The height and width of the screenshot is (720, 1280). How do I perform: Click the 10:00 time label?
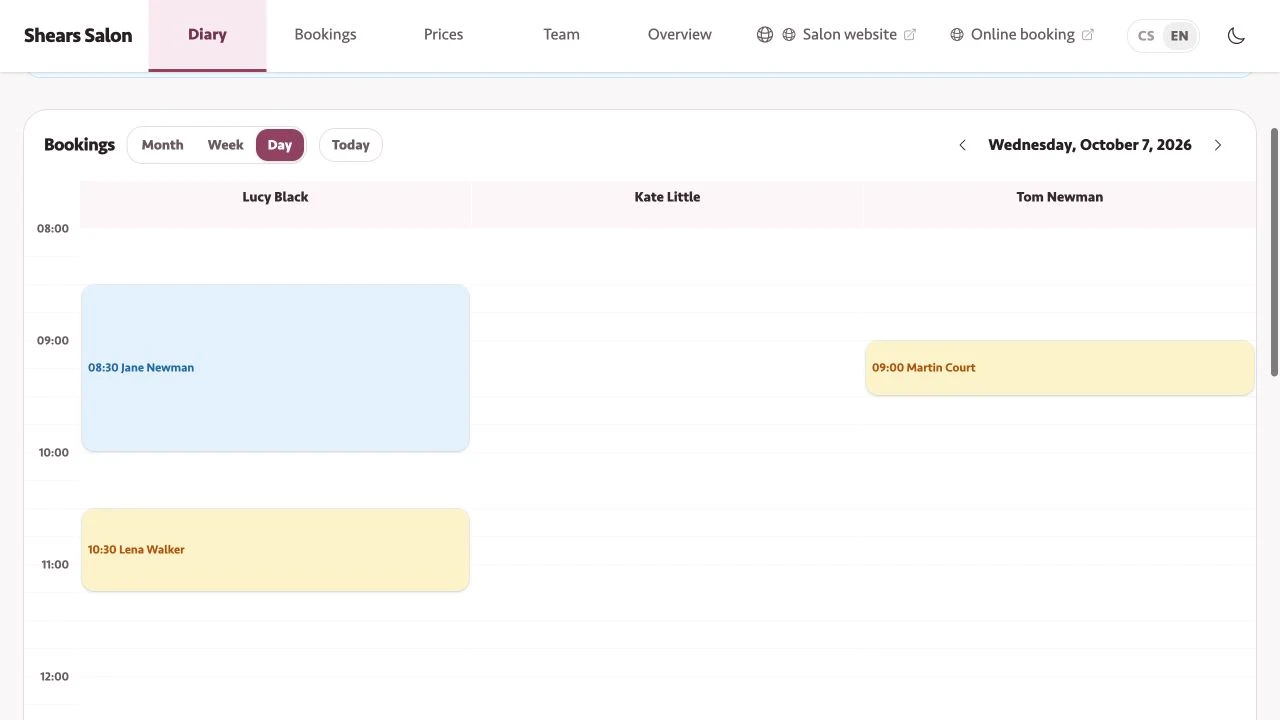click(54, 453)
